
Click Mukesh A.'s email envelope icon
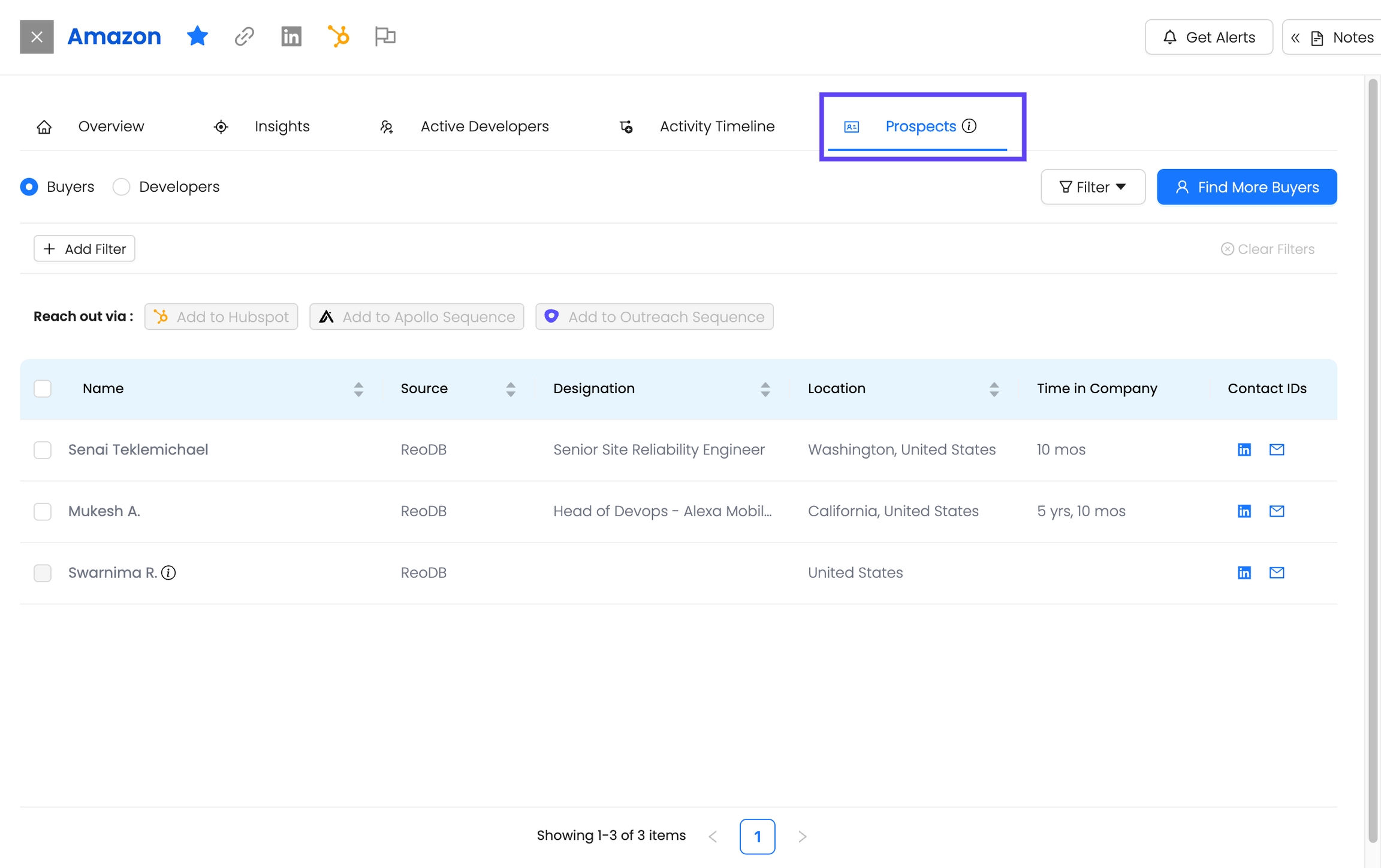(1277, 511)
